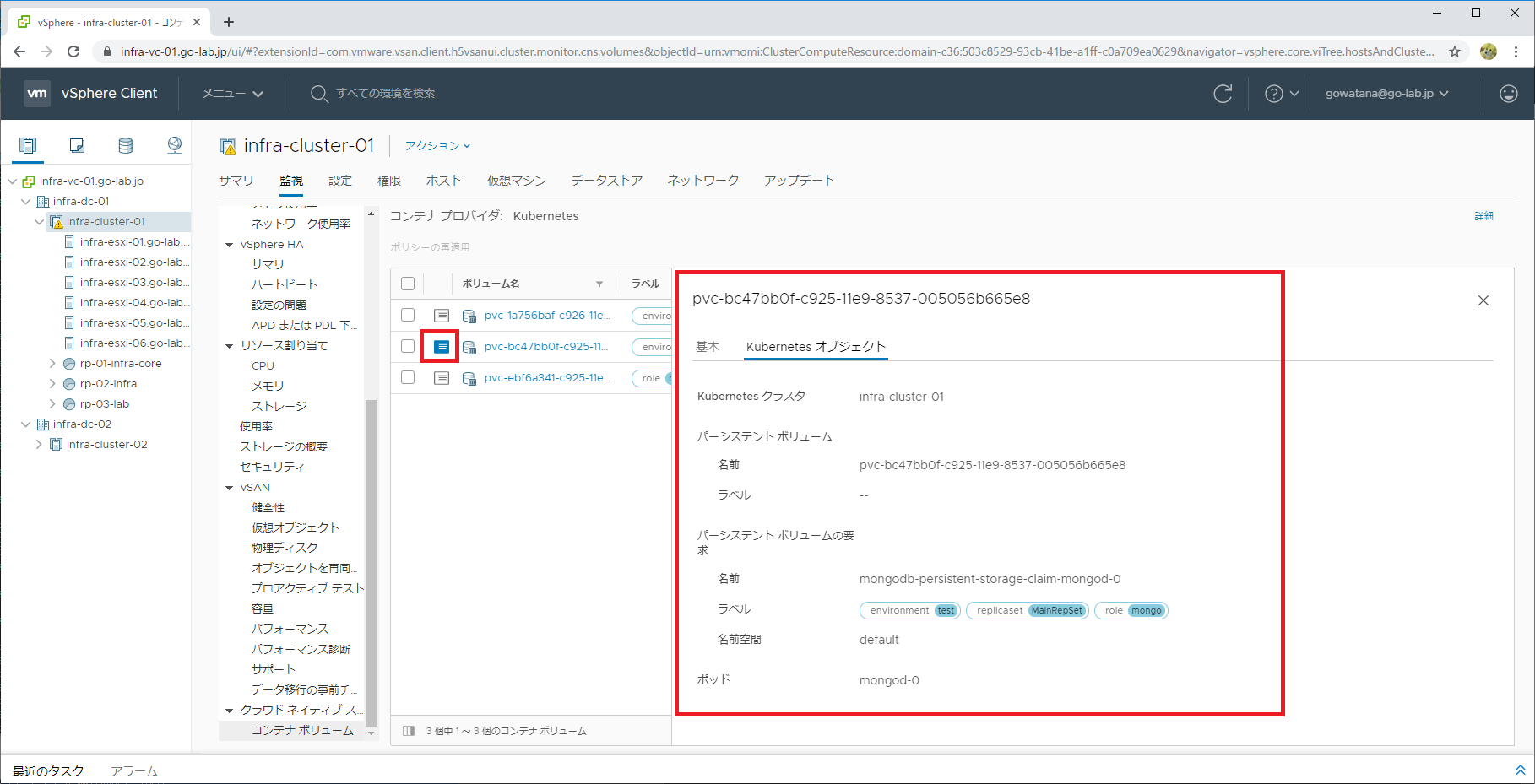Image resolution: width=1535 pixels, height=784 pixels.
Task: Click the search magnifier icon
Action: point(319,94)
